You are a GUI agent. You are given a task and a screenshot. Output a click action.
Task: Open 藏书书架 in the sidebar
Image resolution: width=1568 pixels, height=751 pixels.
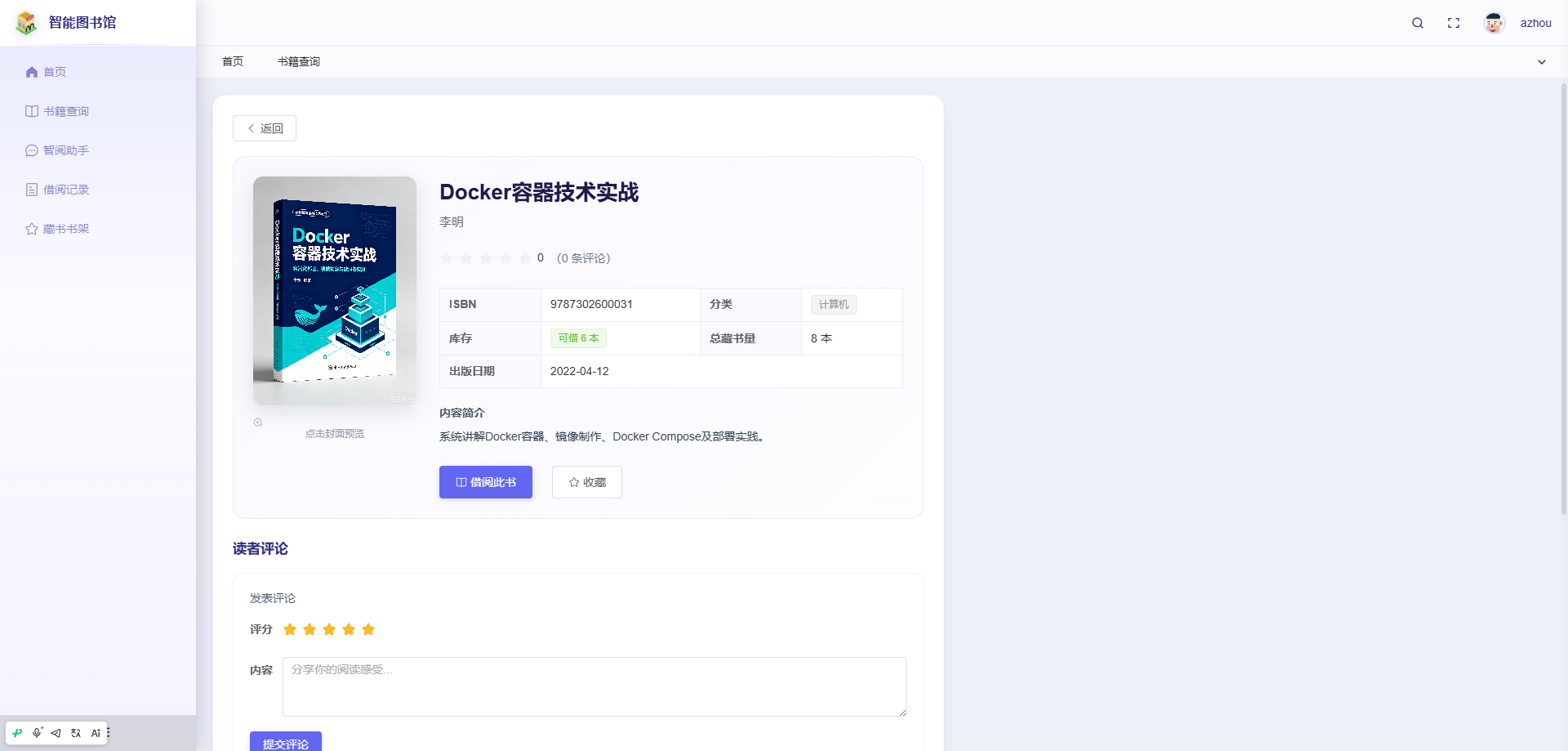98,229
